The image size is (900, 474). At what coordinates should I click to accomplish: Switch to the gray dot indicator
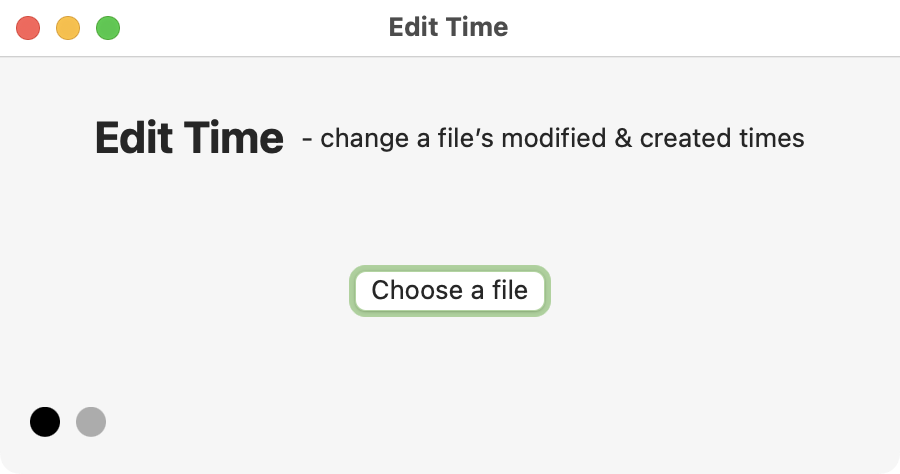click(91, 422)
